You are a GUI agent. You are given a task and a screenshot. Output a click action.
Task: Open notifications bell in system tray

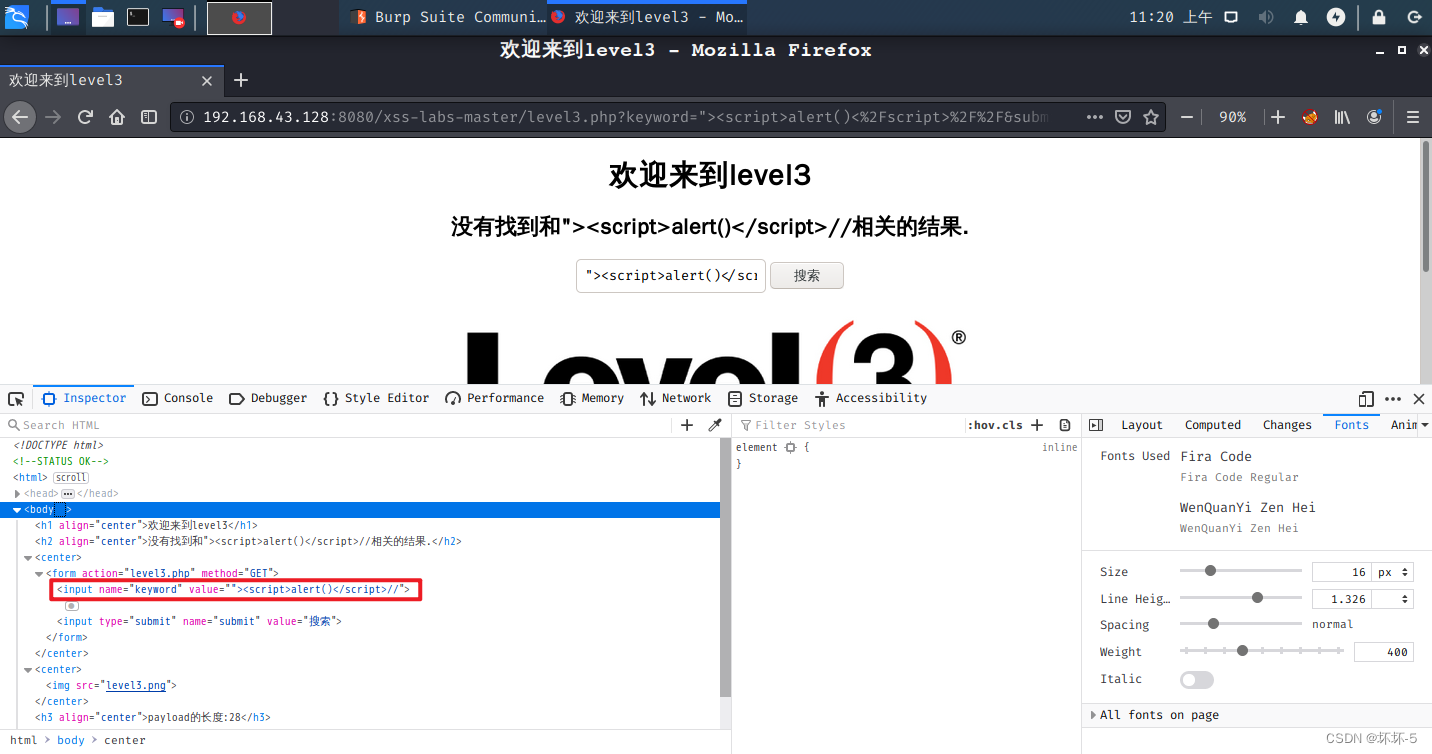click(1301, 17)
